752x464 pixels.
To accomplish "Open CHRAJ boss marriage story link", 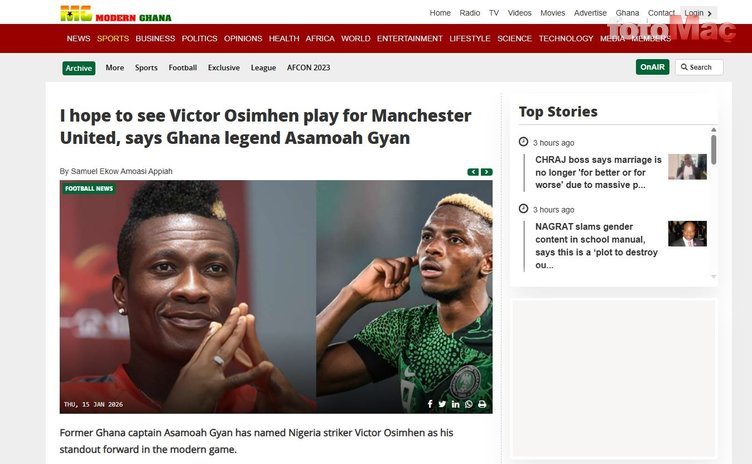I will pos(598,172).
